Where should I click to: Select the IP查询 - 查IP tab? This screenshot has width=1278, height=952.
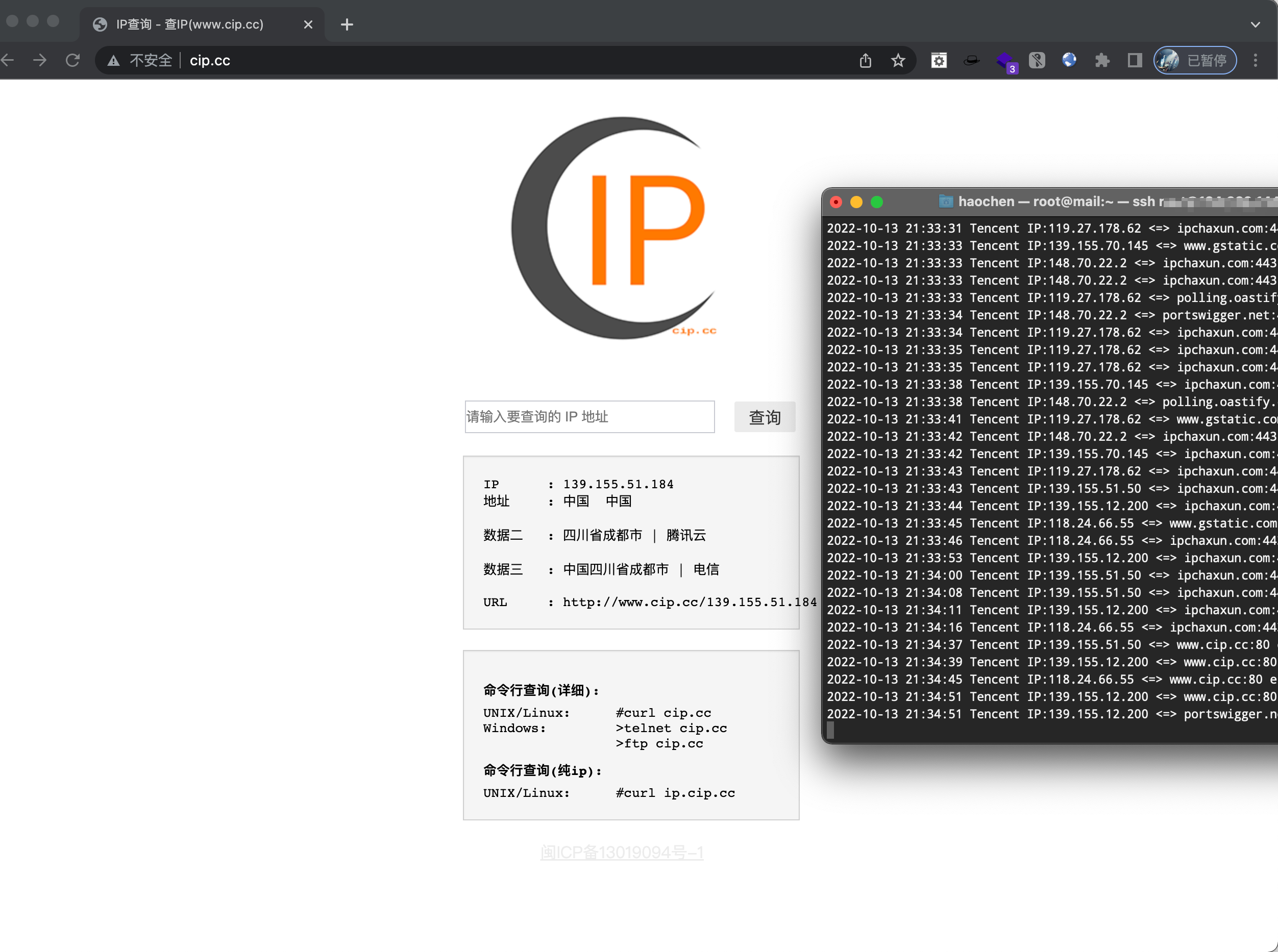point(202,25)
